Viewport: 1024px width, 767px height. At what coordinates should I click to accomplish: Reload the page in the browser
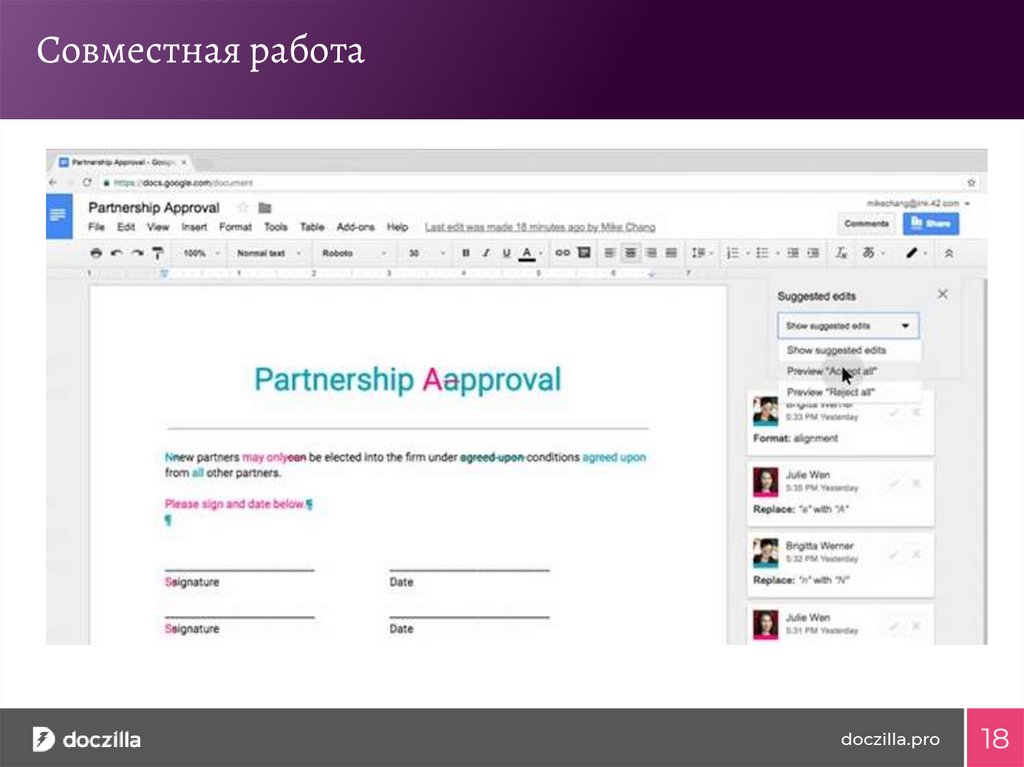[86, 182]
